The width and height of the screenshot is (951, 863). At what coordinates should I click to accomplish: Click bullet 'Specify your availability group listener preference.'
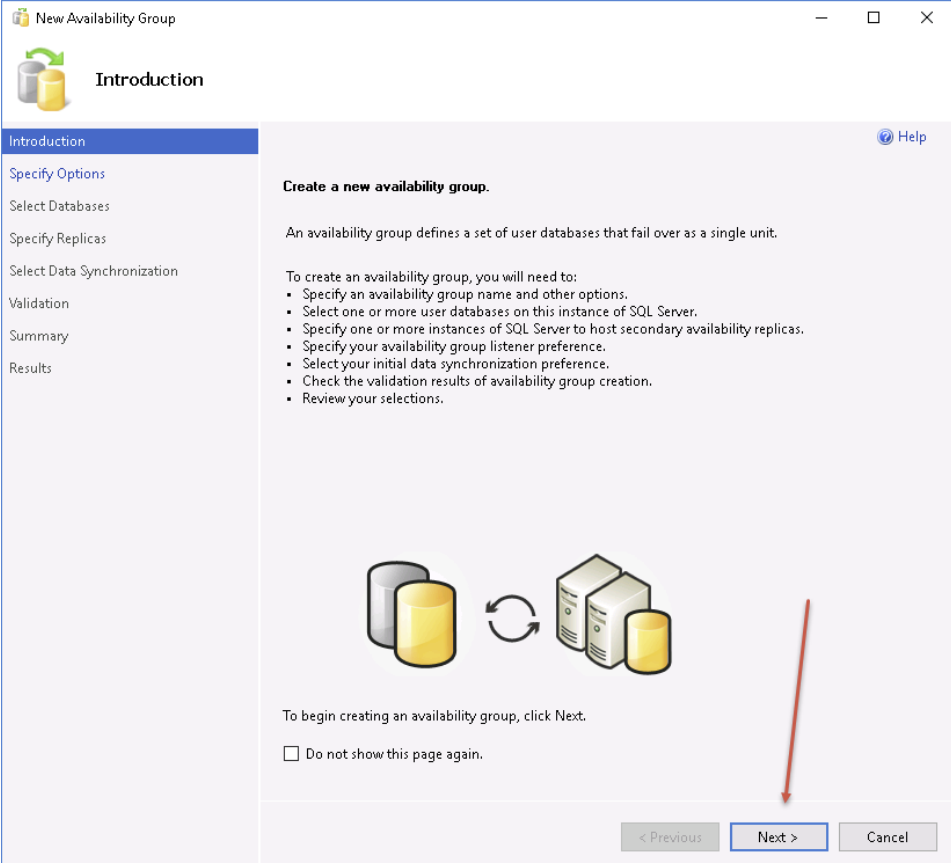(454, 346)
